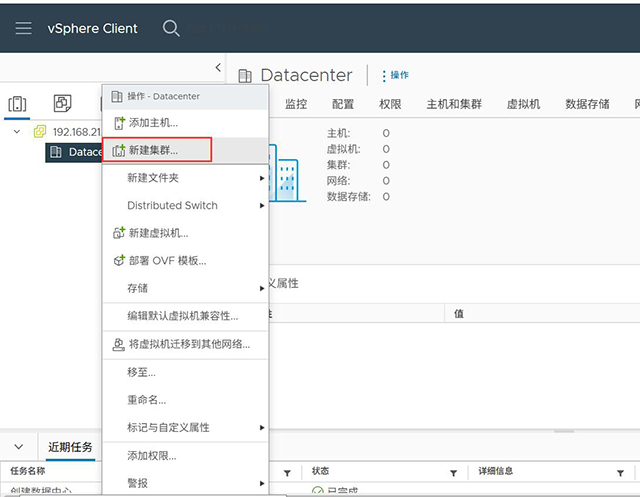Choose 部署 OVF 模板... menu entry

point(185,260)
